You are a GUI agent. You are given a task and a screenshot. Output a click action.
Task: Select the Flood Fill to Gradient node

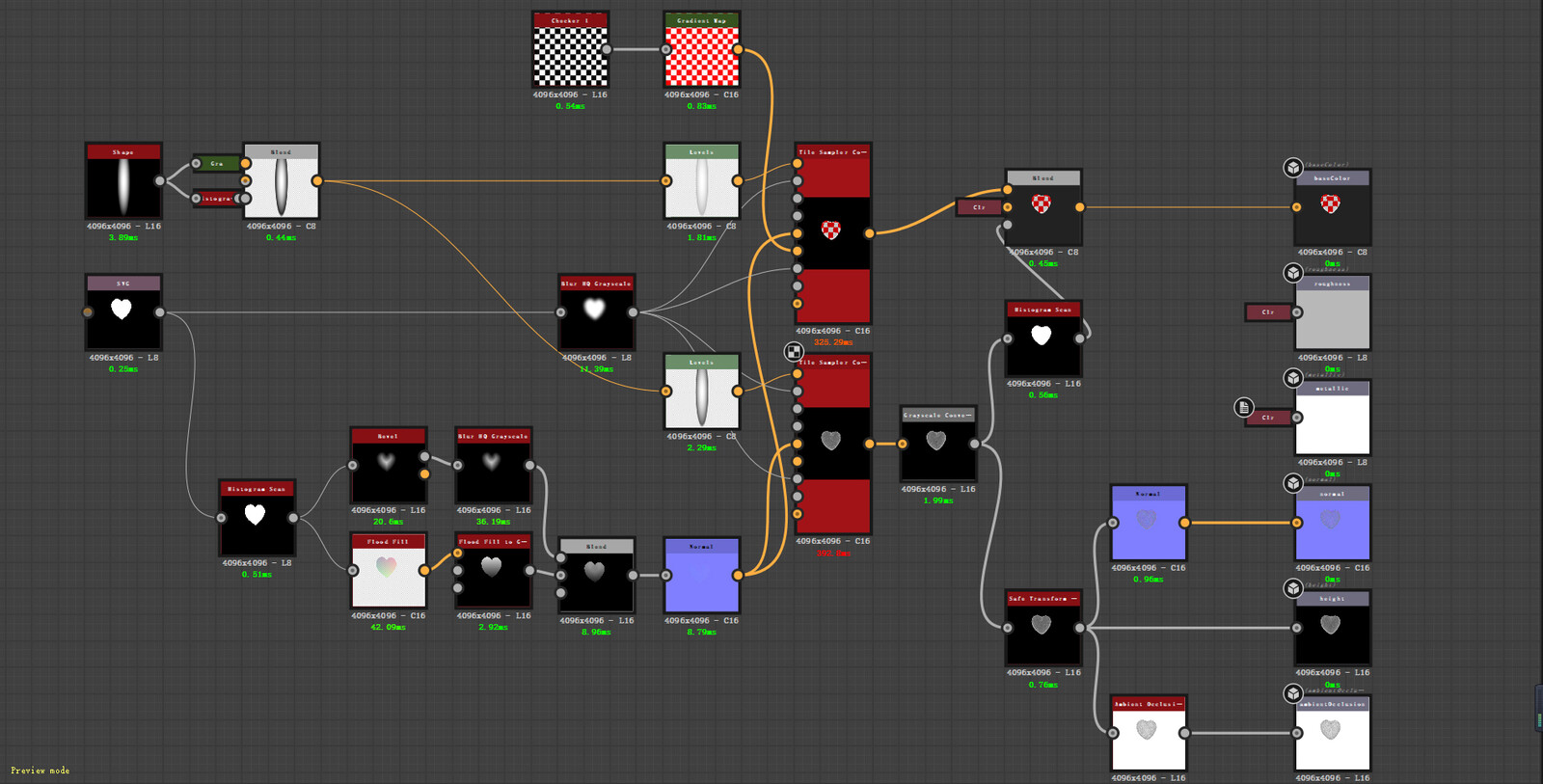click(x=493, y=571)
